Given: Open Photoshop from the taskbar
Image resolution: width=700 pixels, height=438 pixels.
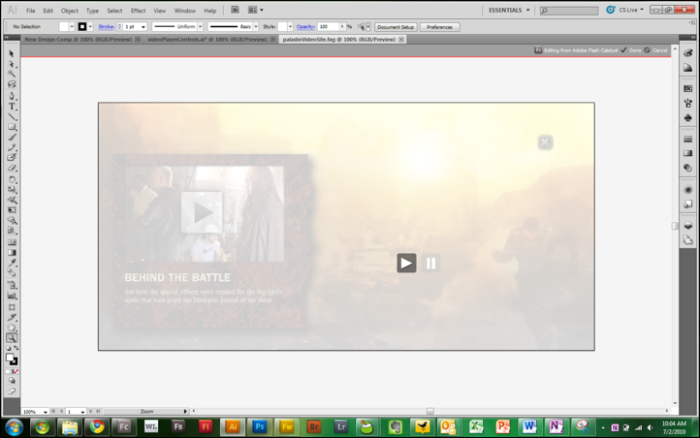Looking at the screenshot, I should [259, 427].
